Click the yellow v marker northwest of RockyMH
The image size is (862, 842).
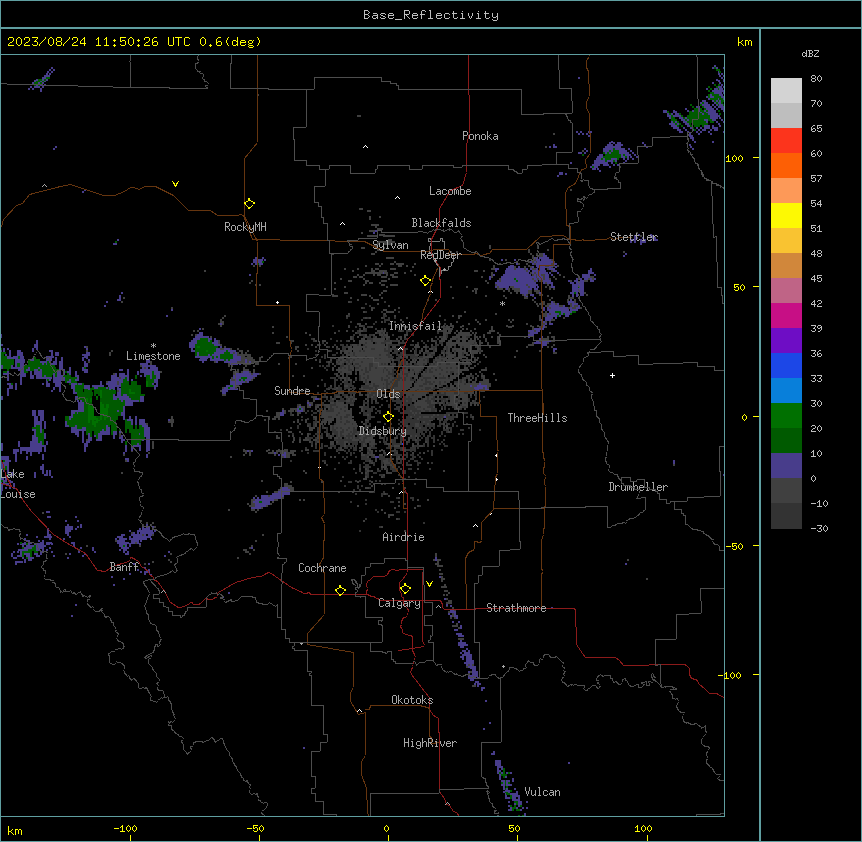click(175, 184)
